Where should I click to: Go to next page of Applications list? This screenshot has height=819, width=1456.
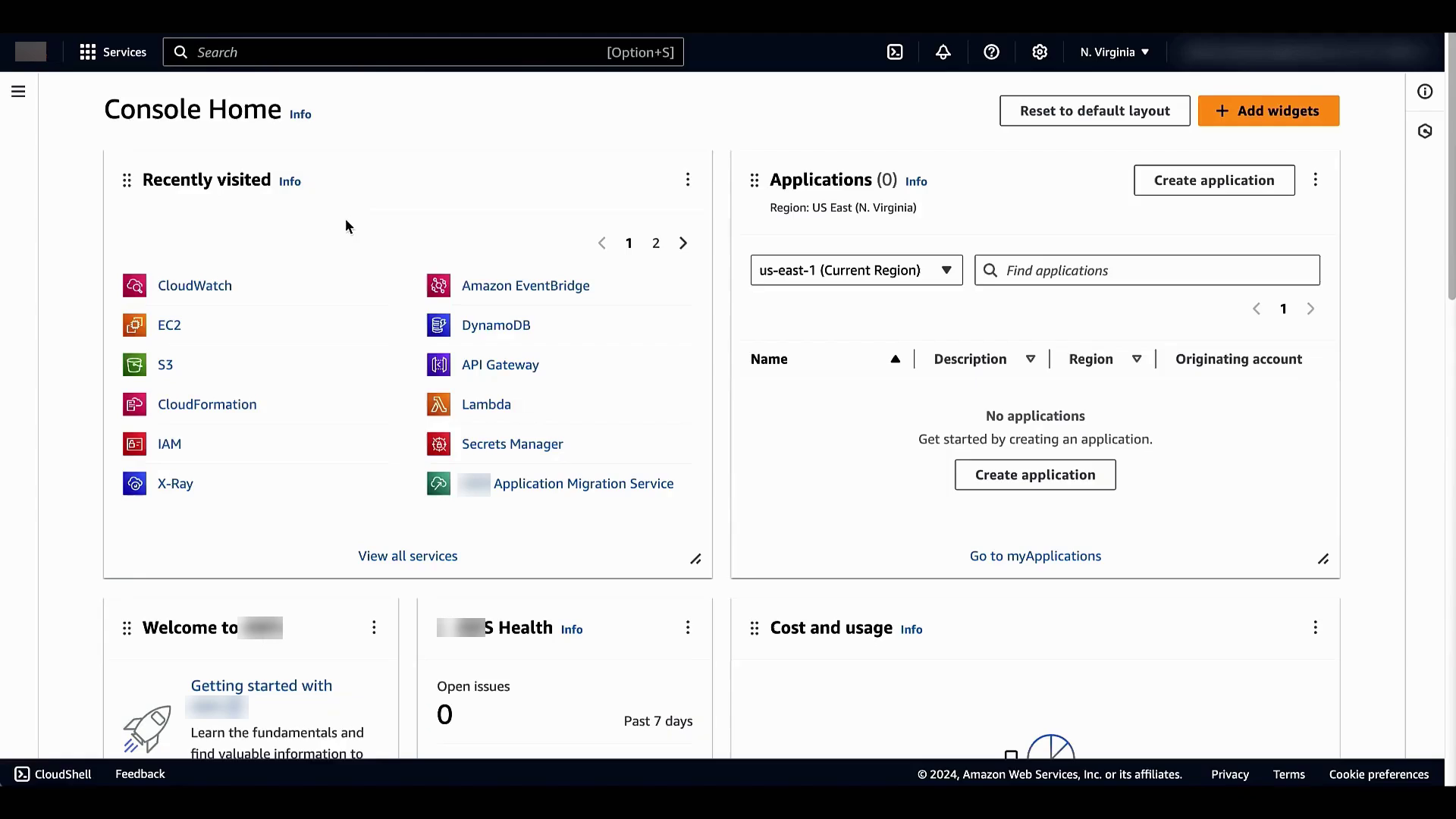[x=1310, y=309]
